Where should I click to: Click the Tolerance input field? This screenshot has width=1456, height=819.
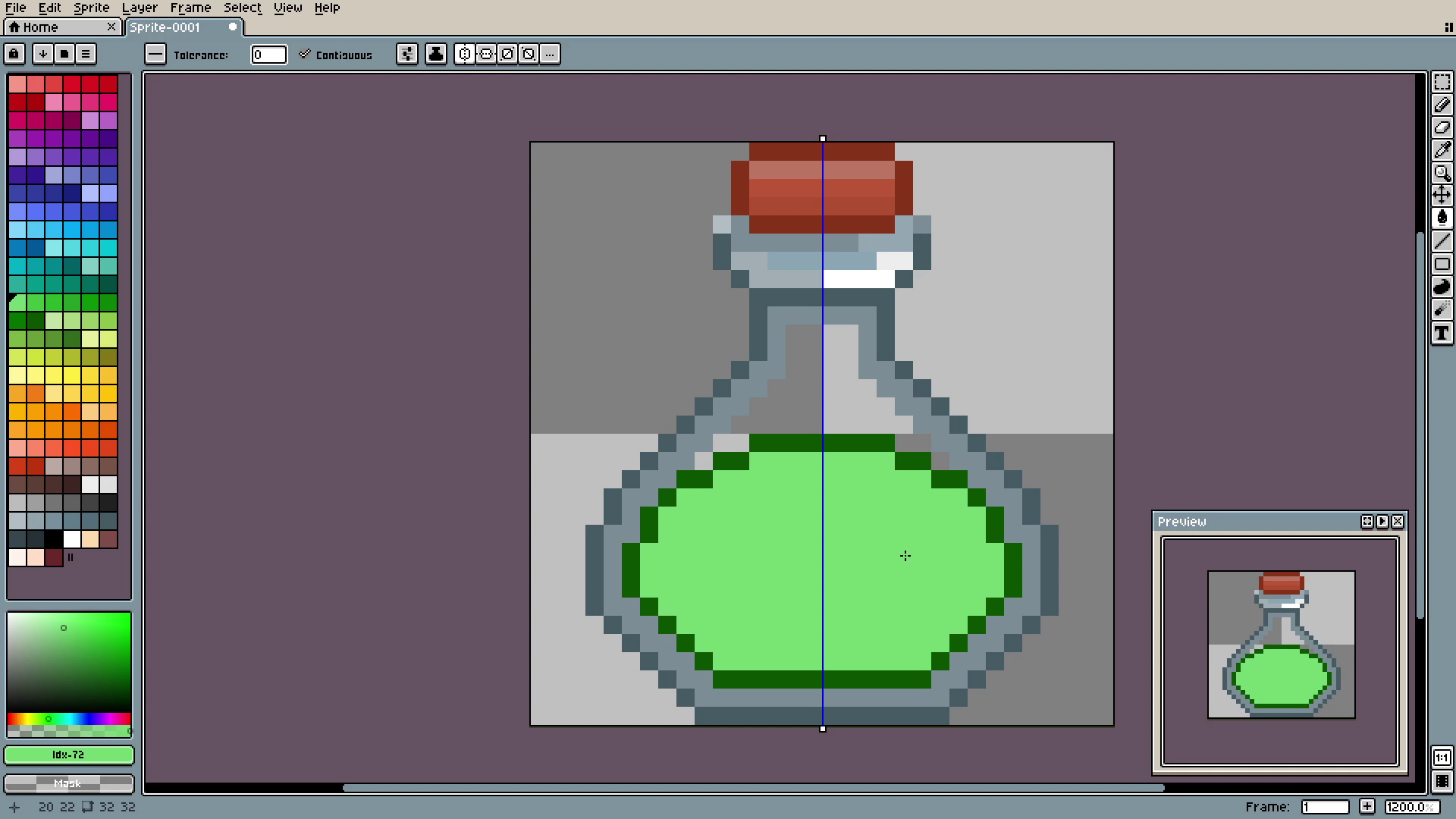pos(268,55)
